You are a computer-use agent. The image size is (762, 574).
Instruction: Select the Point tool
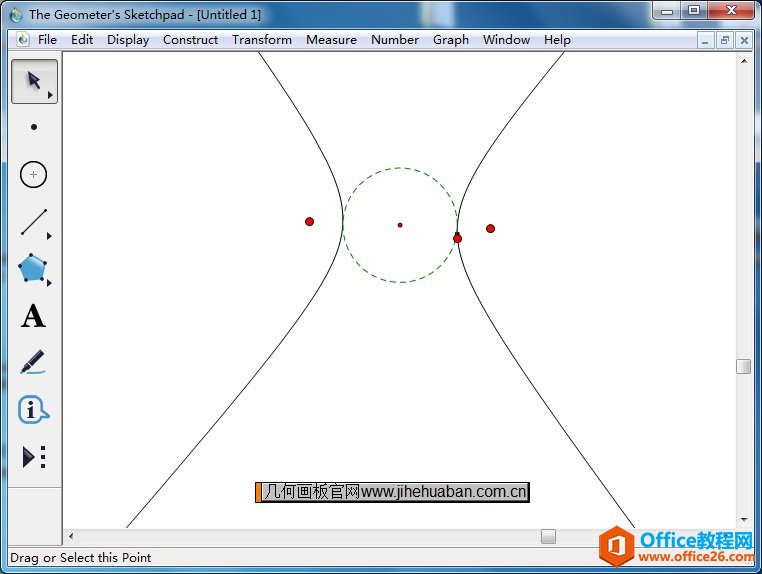[x=34, y=127]
